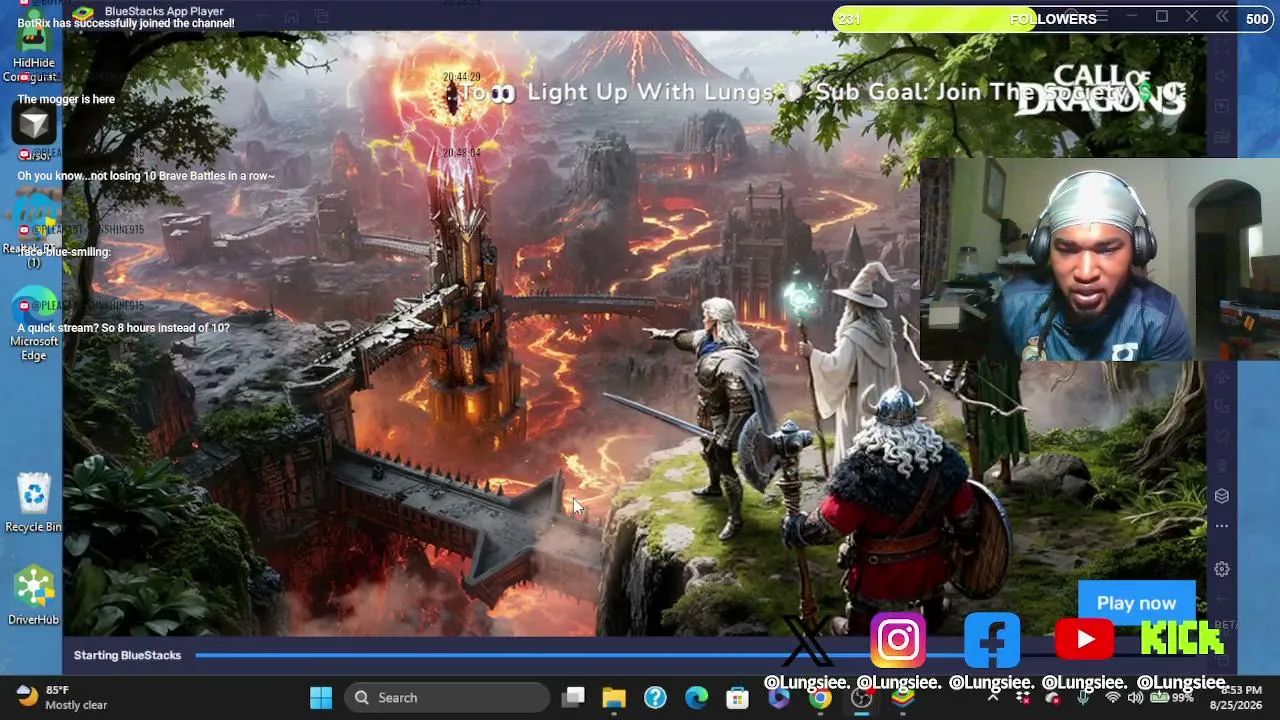The width and height of the screenshot is (1280, 720).
Task: Open File Explorer from the taskbar
Action: [614, 698]
